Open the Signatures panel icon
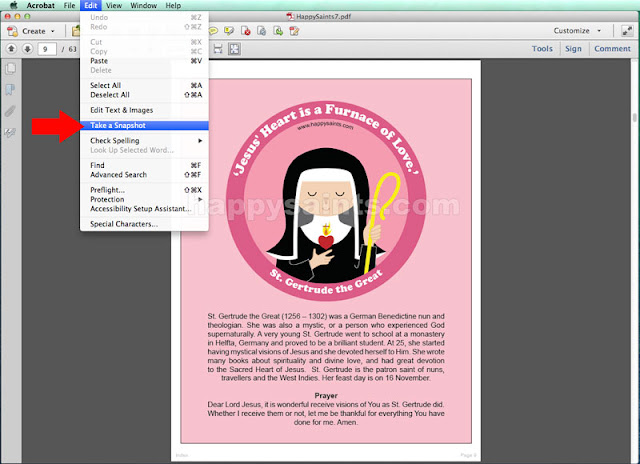The image size is (640, 464). click(x=11, y=132)
